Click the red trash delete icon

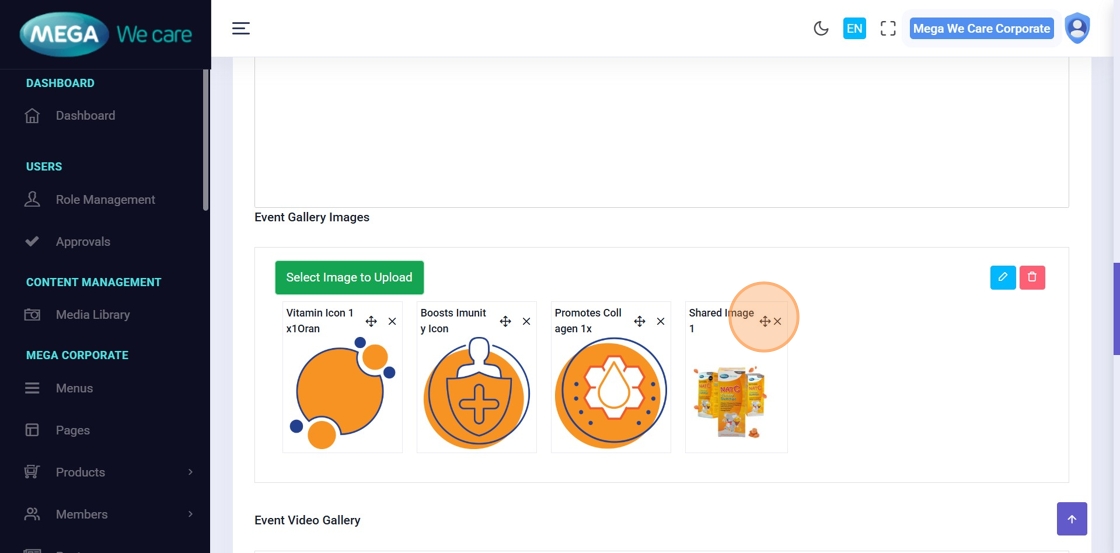click(x=1032, y=277)
